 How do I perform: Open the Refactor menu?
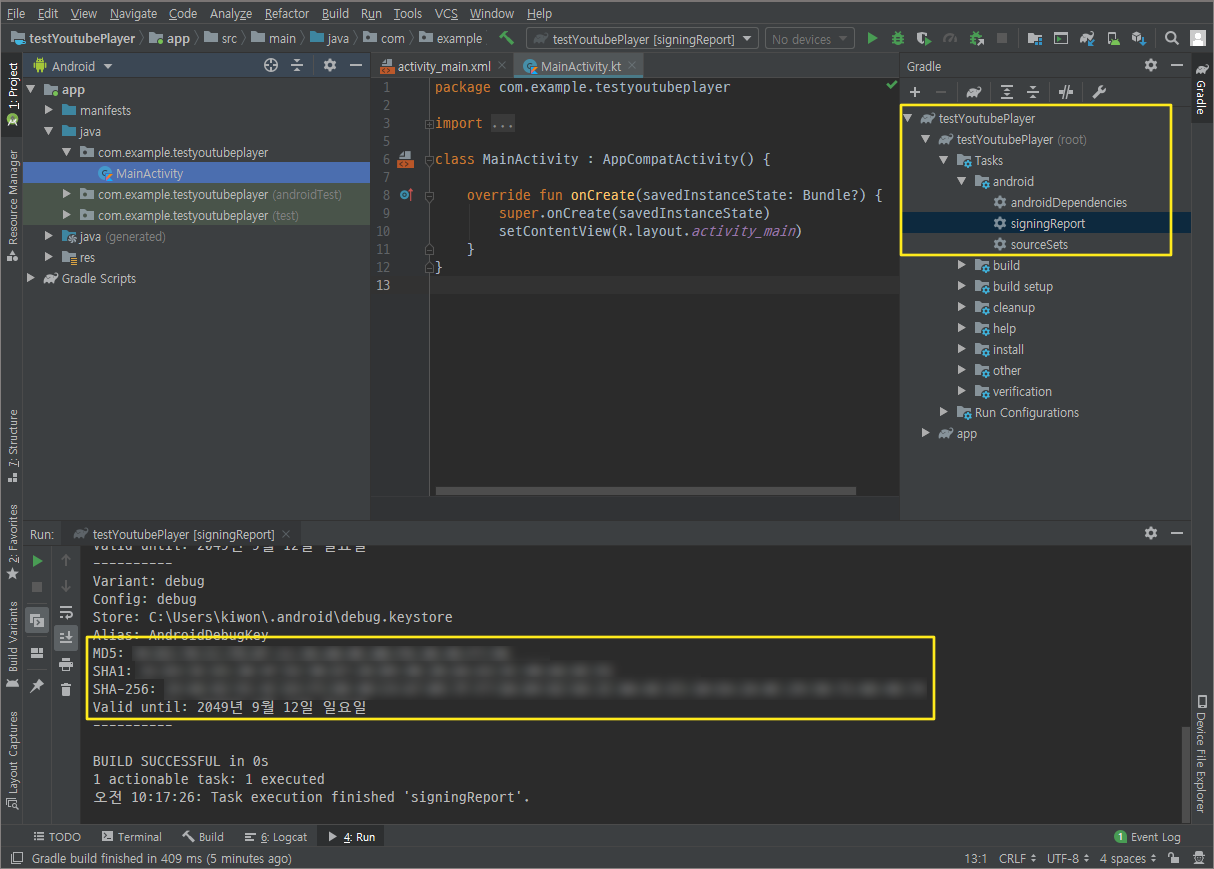pyautogui.click(x=286, y=13)
